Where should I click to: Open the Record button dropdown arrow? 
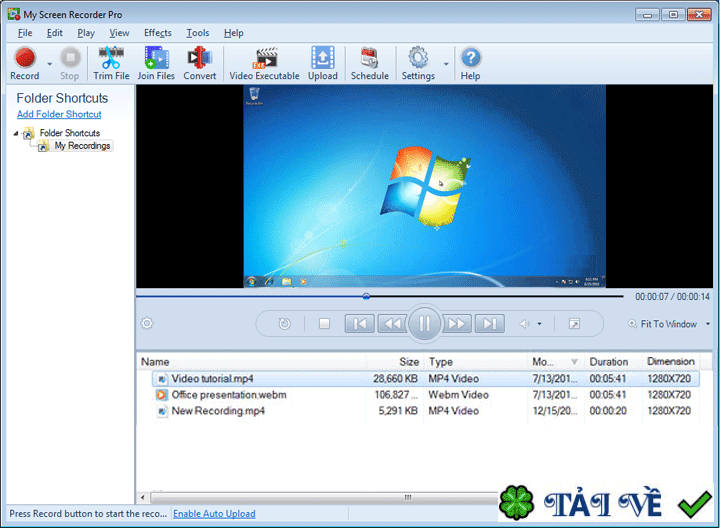pos(50,64)
